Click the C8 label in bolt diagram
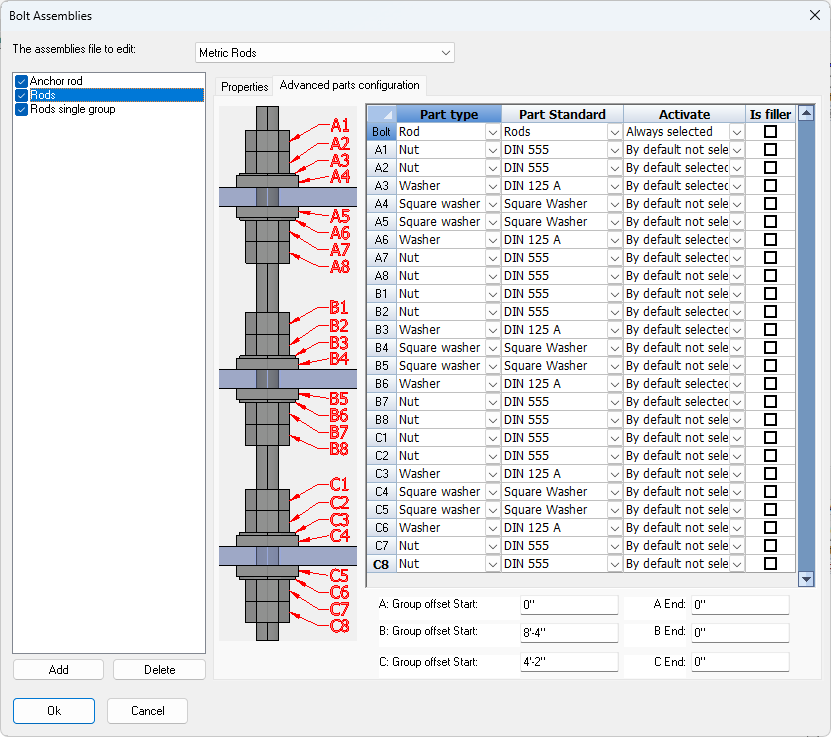Image resolution: width=831 pixels, height=737 pixels. [x=339, y=626]
